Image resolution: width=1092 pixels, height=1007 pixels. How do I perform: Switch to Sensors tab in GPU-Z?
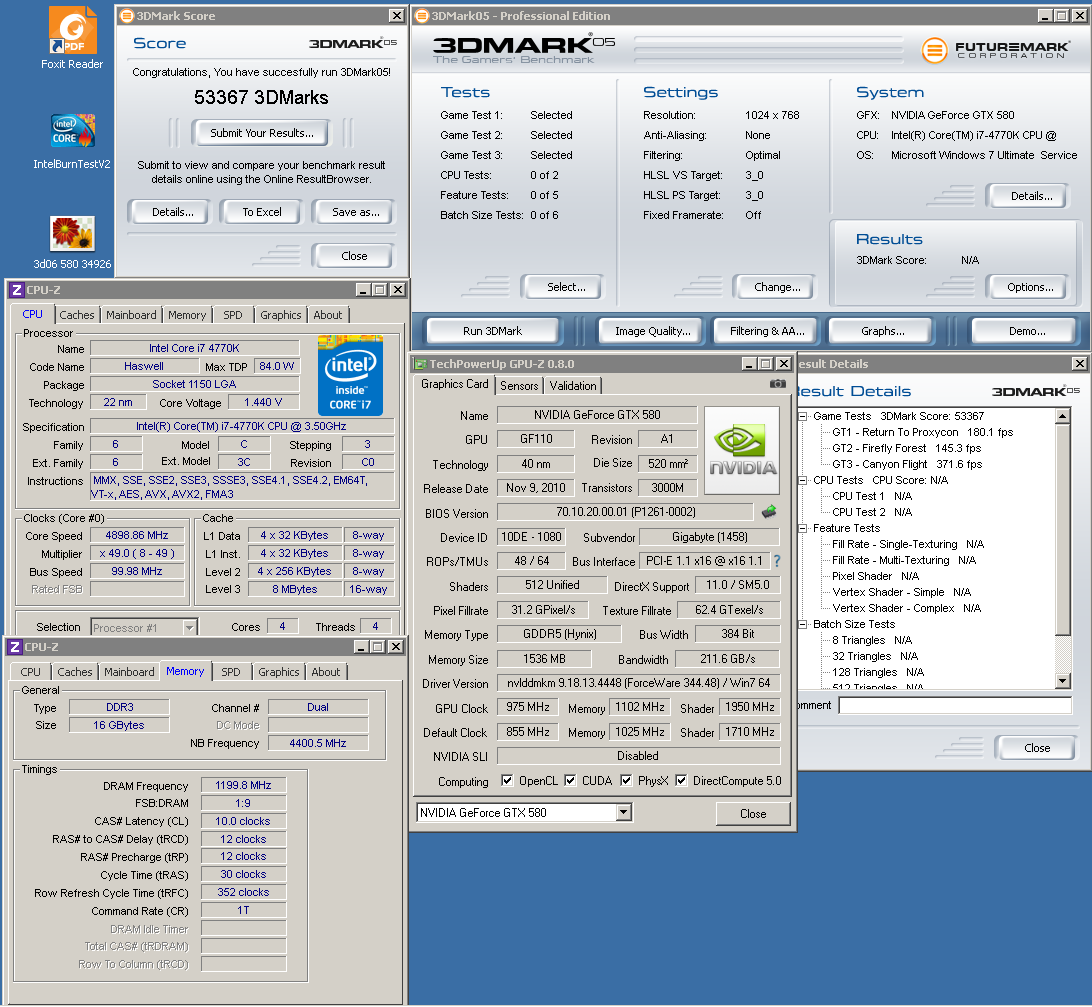tap(519, 386)
